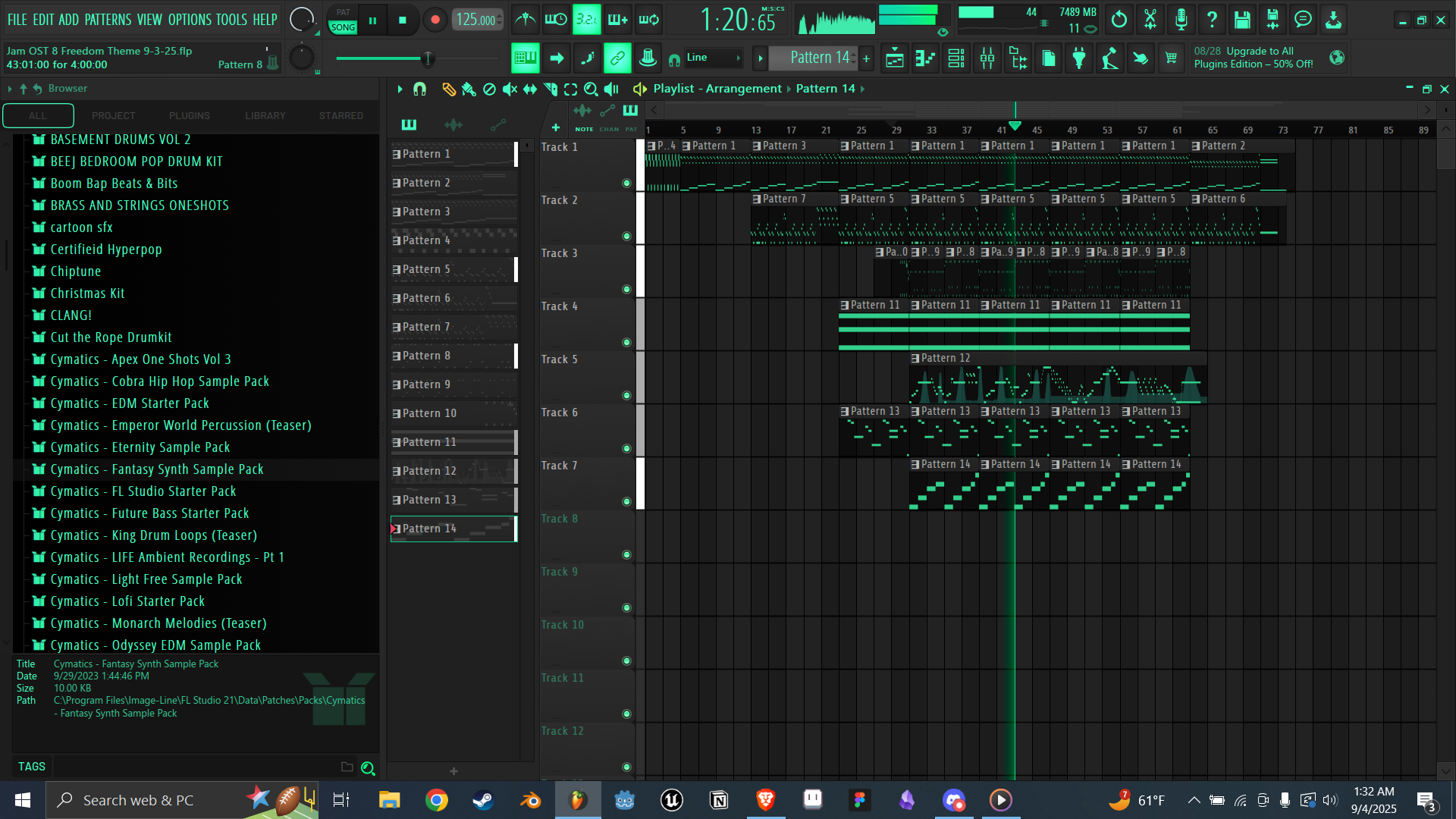Add new pattern with plus button
1456x819 pixels.
point(867,58)
